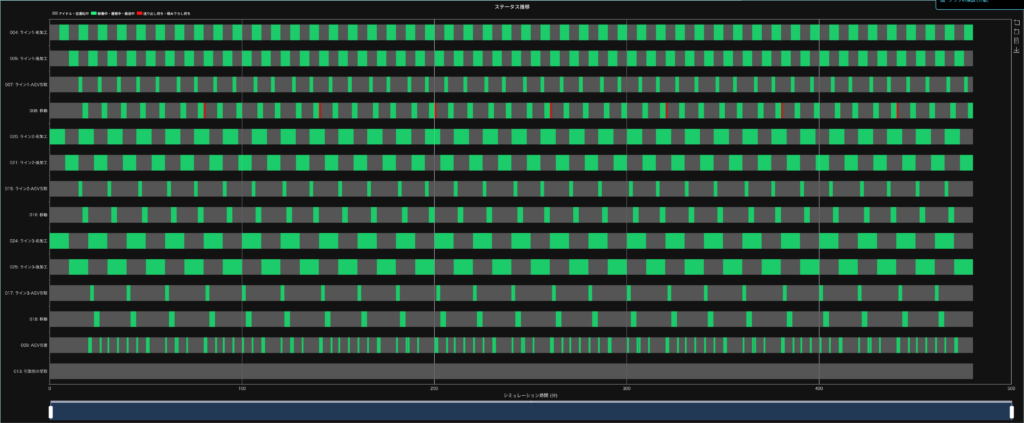This screenshot has height=423, width=1024.
Task: Select row label 017 ライン3 AGV
Action: tap(27, 293)
